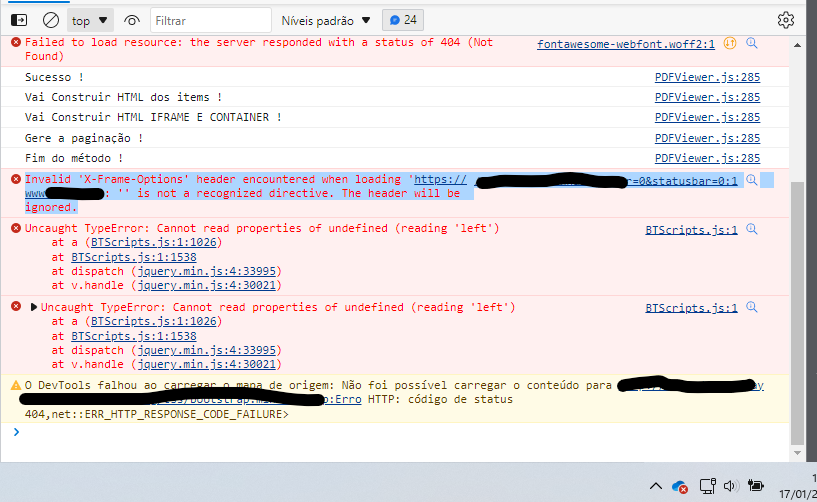
Task: Open PDFViewer.js:285 link for 'Gere a paginação' row
Action: pos(707,138)
